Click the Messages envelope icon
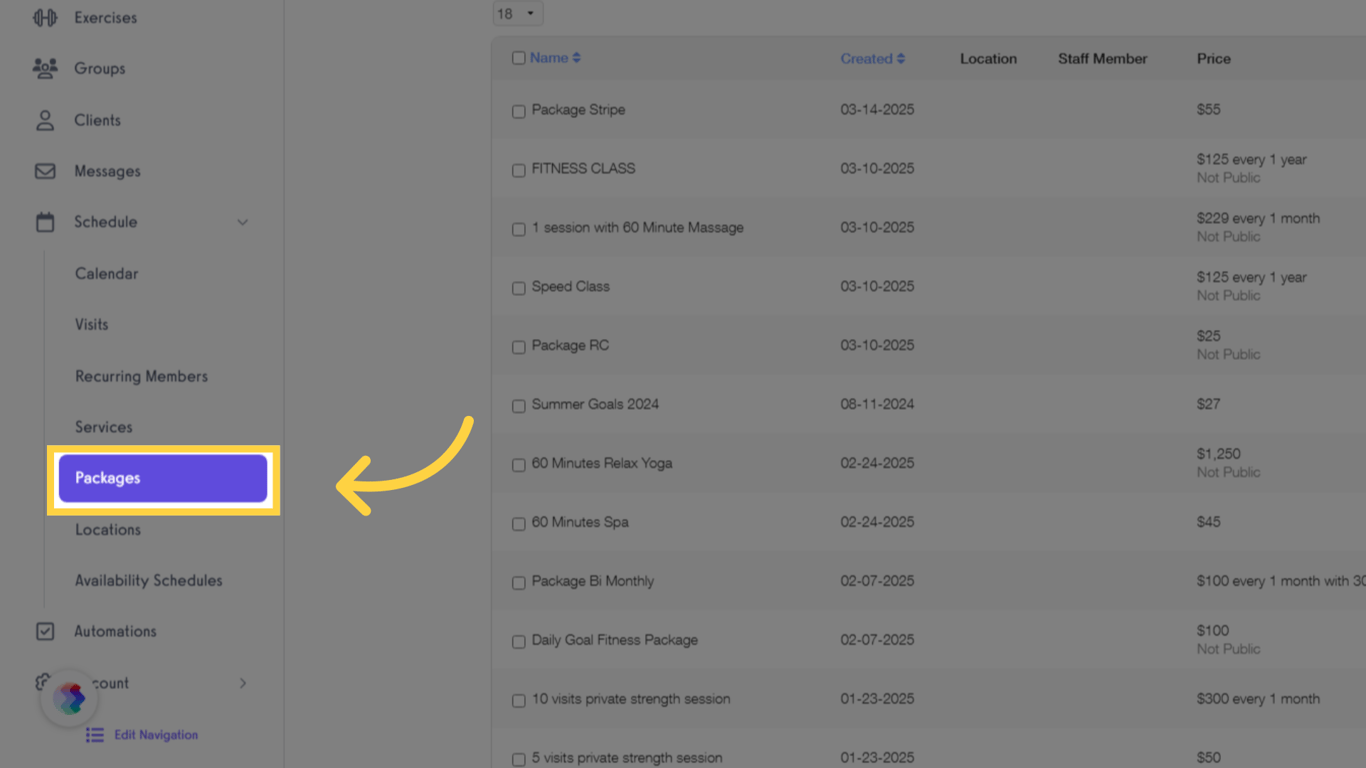Viewport: 1366px width, 768px height. [x=45, y=171]
